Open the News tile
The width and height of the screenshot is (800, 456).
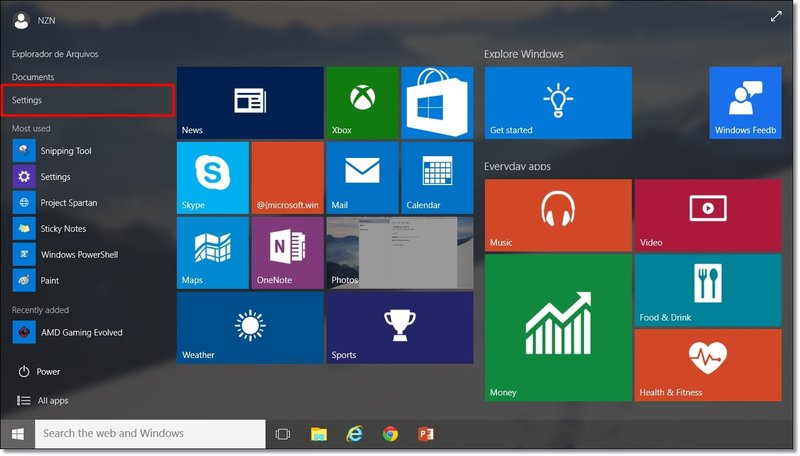coord(250,103)
